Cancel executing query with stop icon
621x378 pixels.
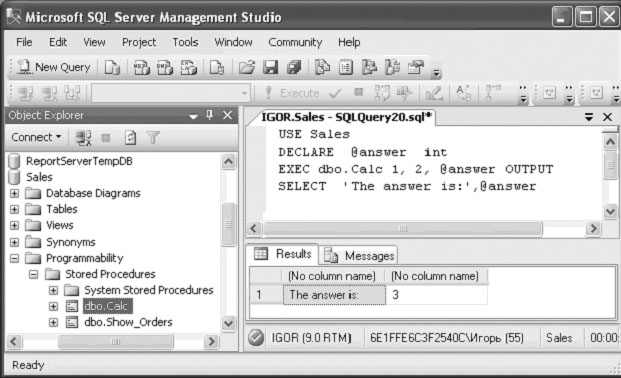(x=359, y=92)
